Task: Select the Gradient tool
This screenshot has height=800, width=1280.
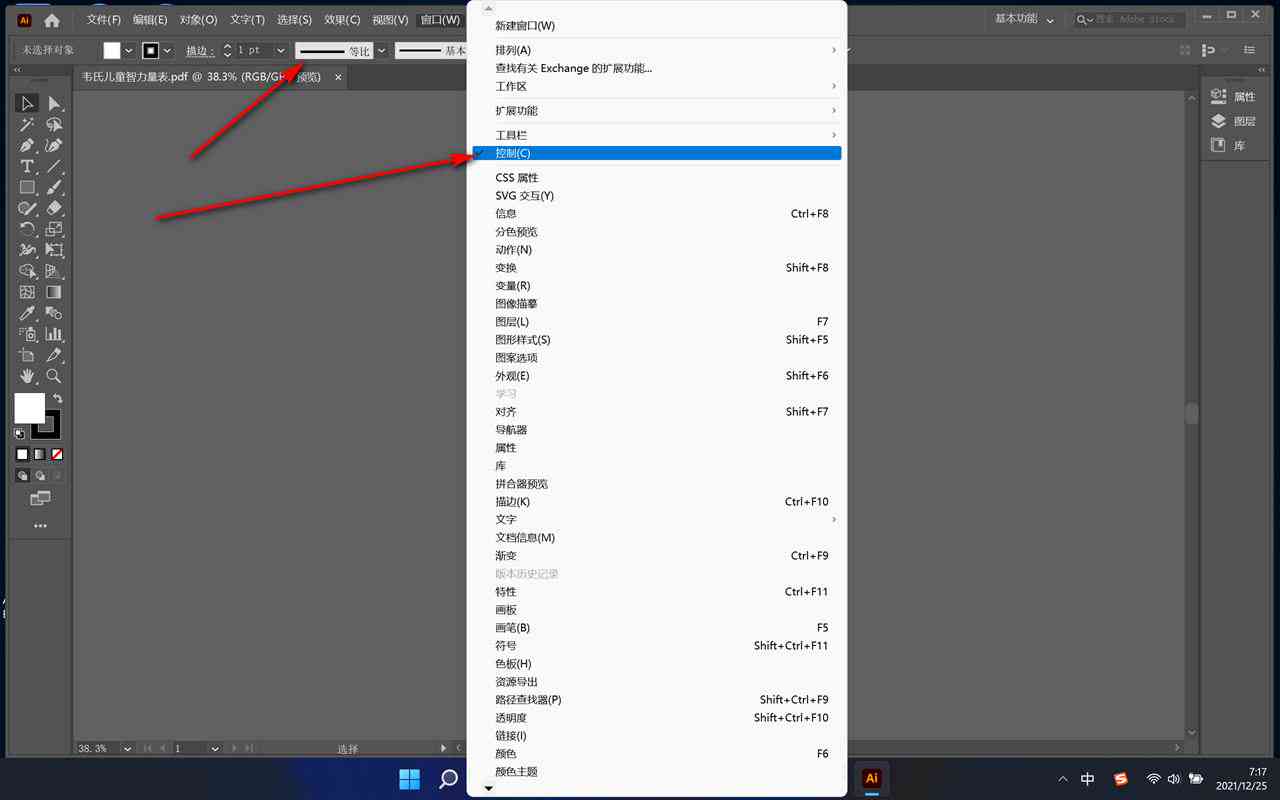Action: pos(54,293)
